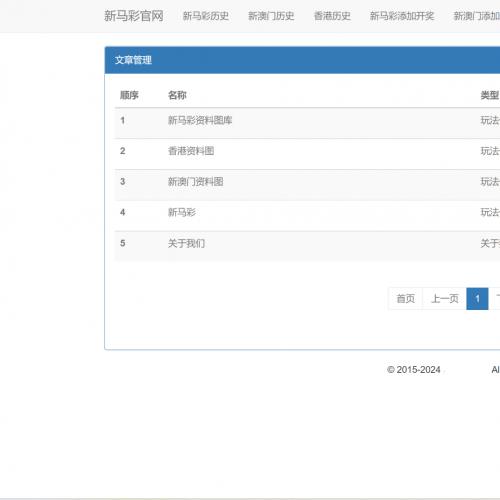Click the 文章管理 panel heading
The image size is (500, 500).
(x=133, y=60)
